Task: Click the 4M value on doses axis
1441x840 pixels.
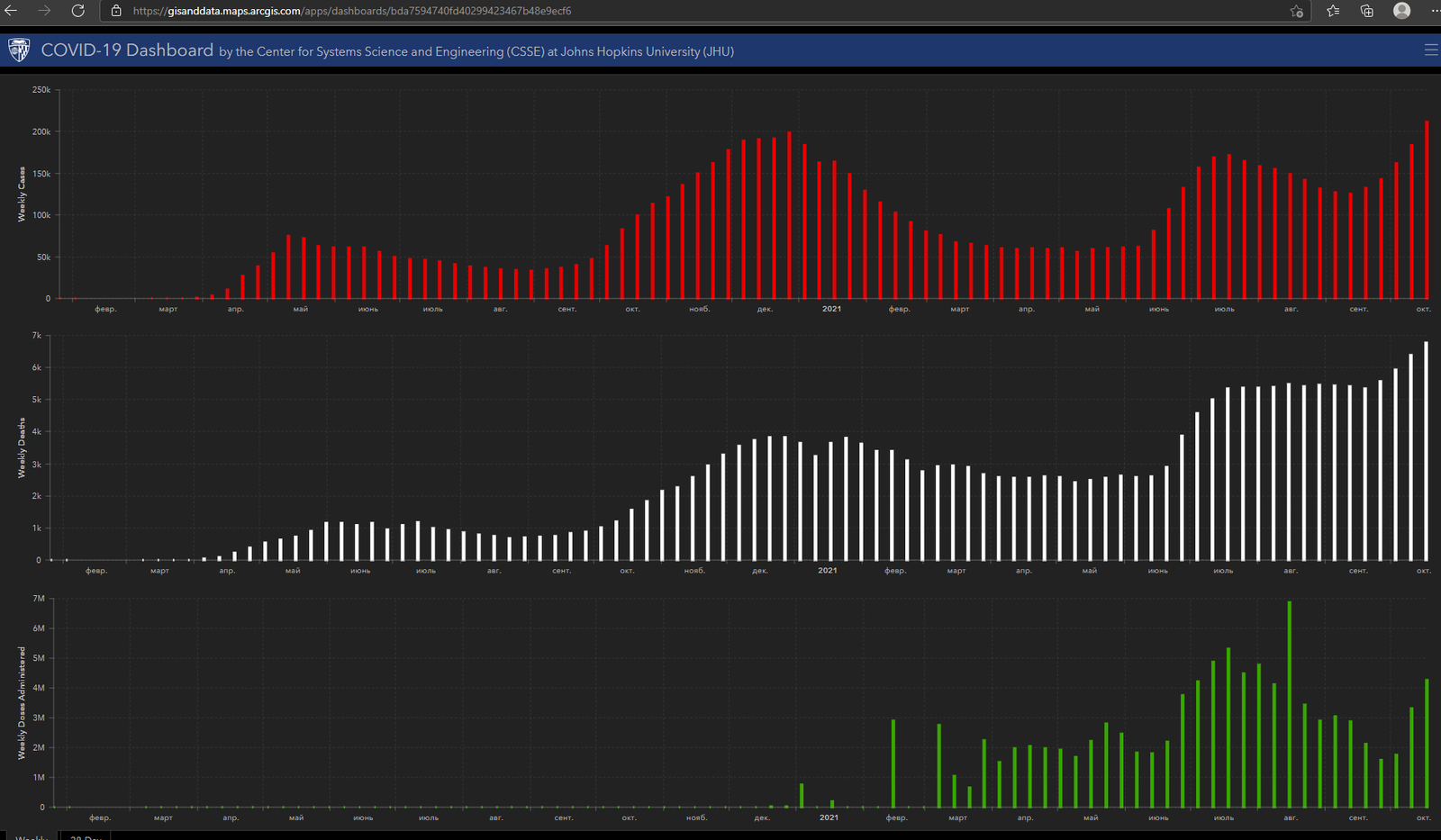Action: 39,688
